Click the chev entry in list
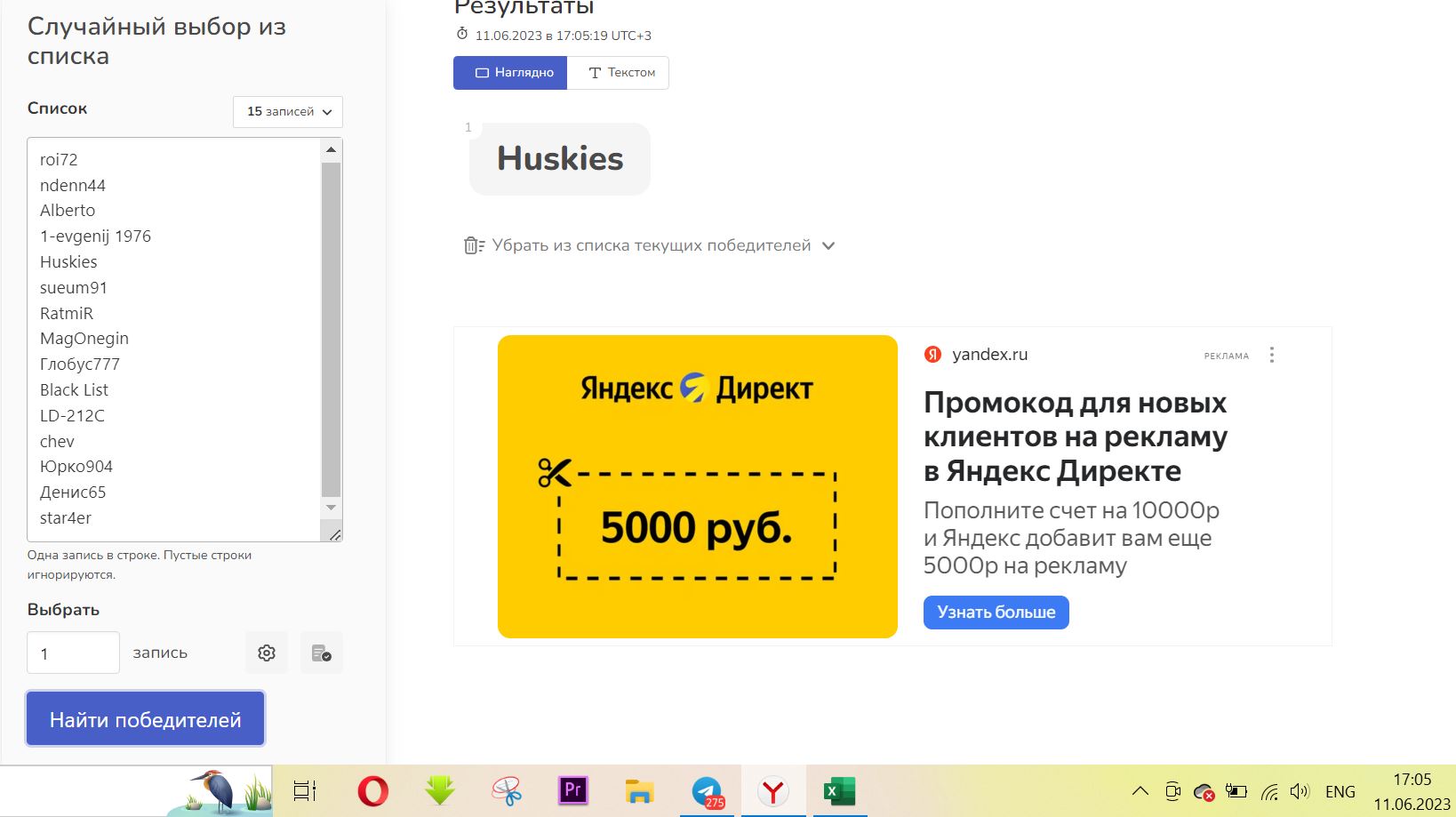 click(x=57, y=442)
